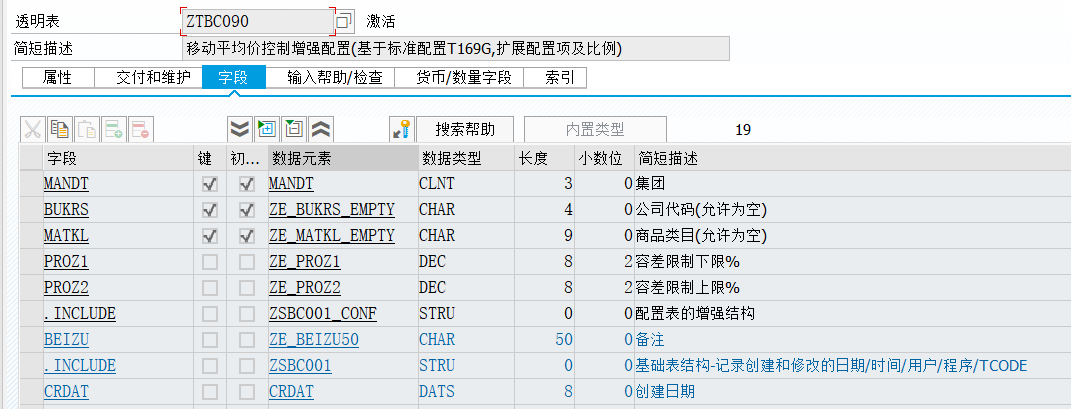Open structure ZSBC001 link

(x=301, y=365)
